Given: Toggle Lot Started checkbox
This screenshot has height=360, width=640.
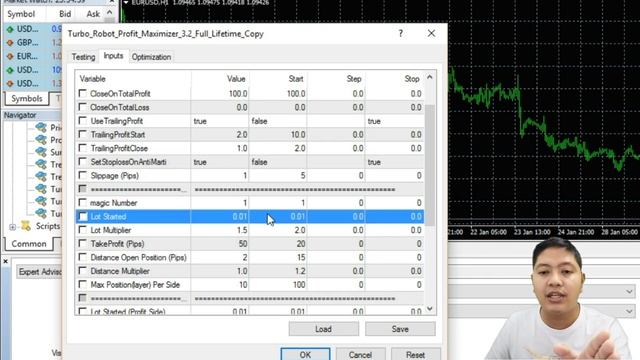Looking at the screenshot, I should point(83,216).
